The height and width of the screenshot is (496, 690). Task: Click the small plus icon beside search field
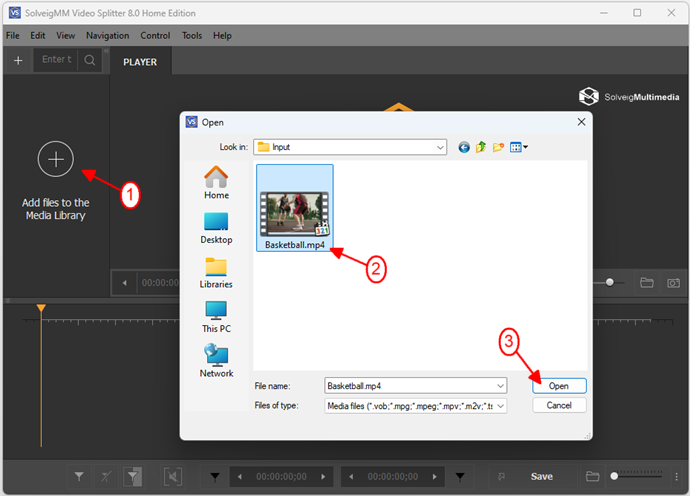tap(18, 60)
